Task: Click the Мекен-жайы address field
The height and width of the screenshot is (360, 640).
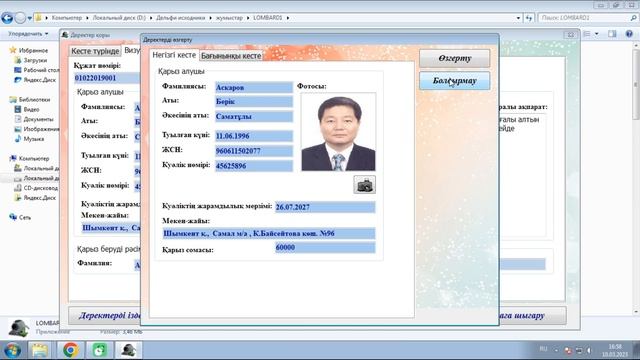Action: tap(269, 233)
